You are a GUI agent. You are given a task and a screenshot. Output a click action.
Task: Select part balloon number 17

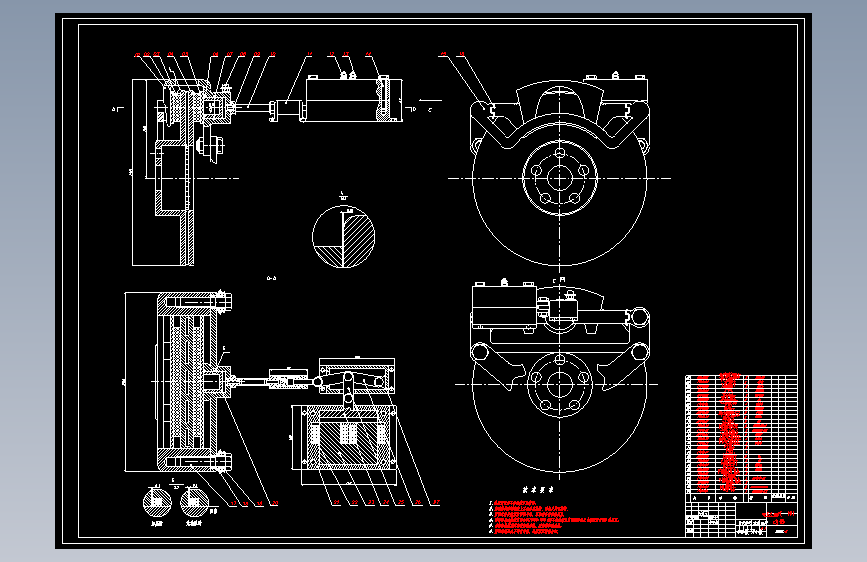233,503
